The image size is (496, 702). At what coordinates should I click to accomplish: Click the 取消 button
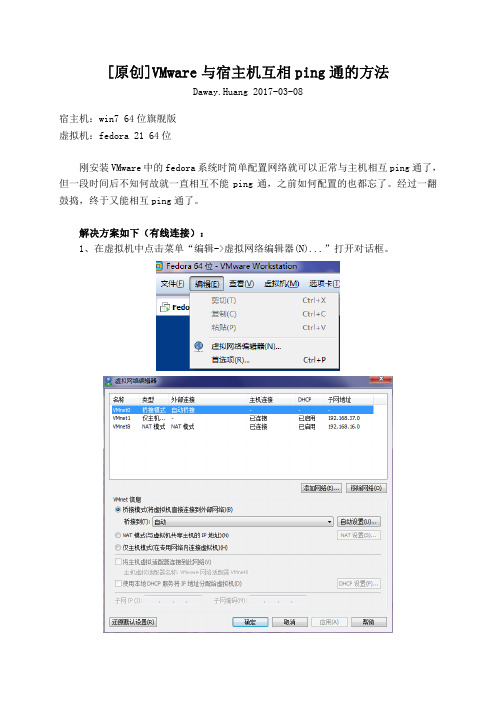[x=290, y=622]
